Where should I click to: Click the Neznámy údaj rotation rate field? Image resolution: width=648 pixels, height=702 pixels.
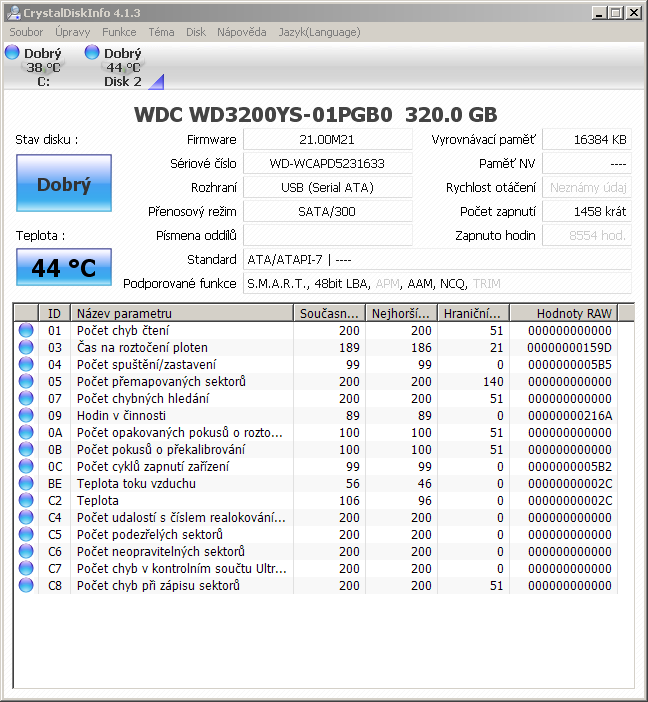pos(587,188)
